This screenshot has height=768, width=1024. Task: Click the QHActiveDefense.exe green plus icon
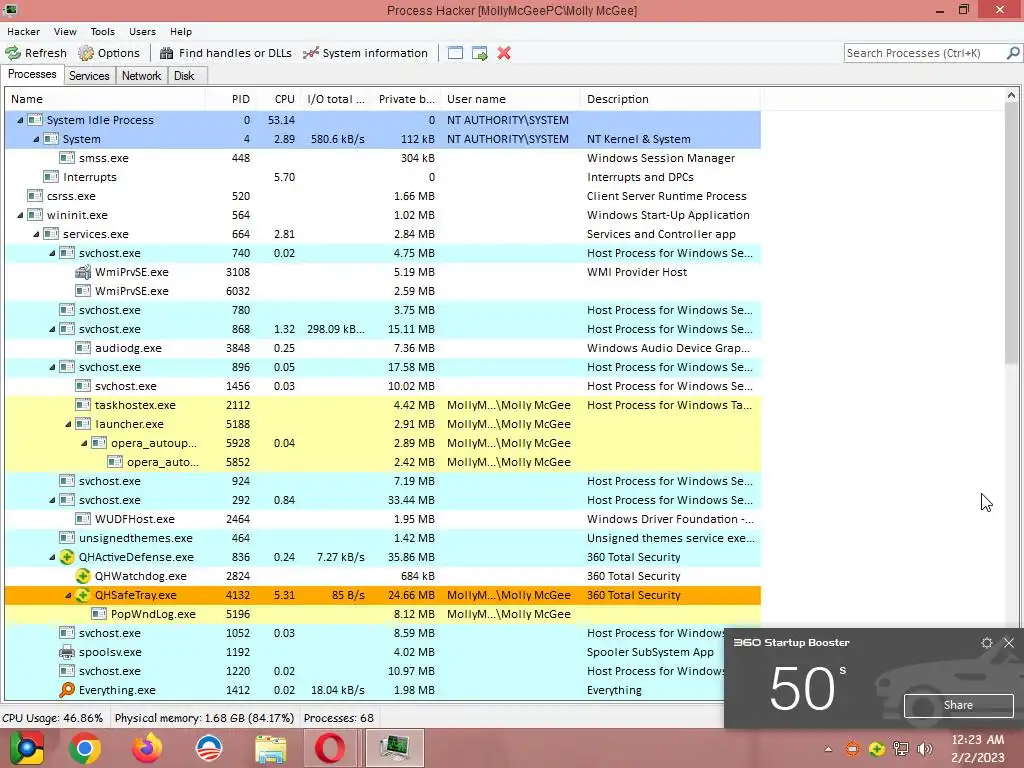67,557
